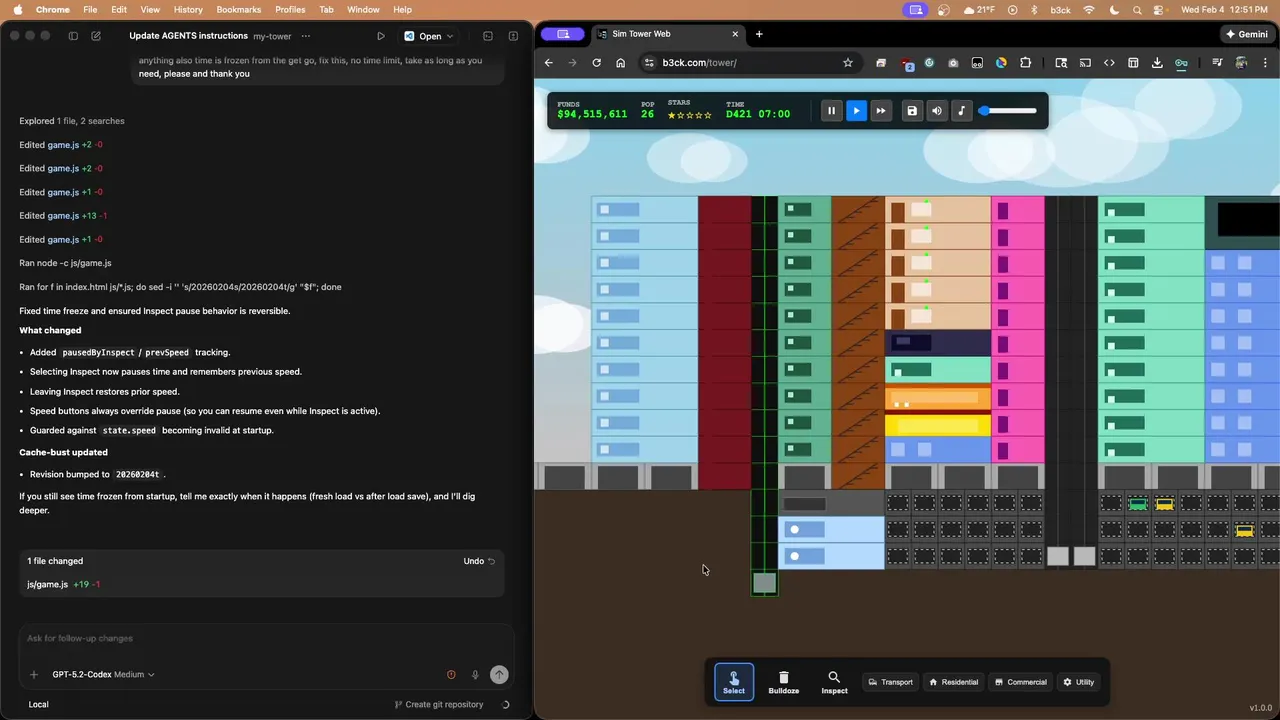This screenshot has height=720, width=1280.
Task: Go to the browser home page
Action: (621, 62)
